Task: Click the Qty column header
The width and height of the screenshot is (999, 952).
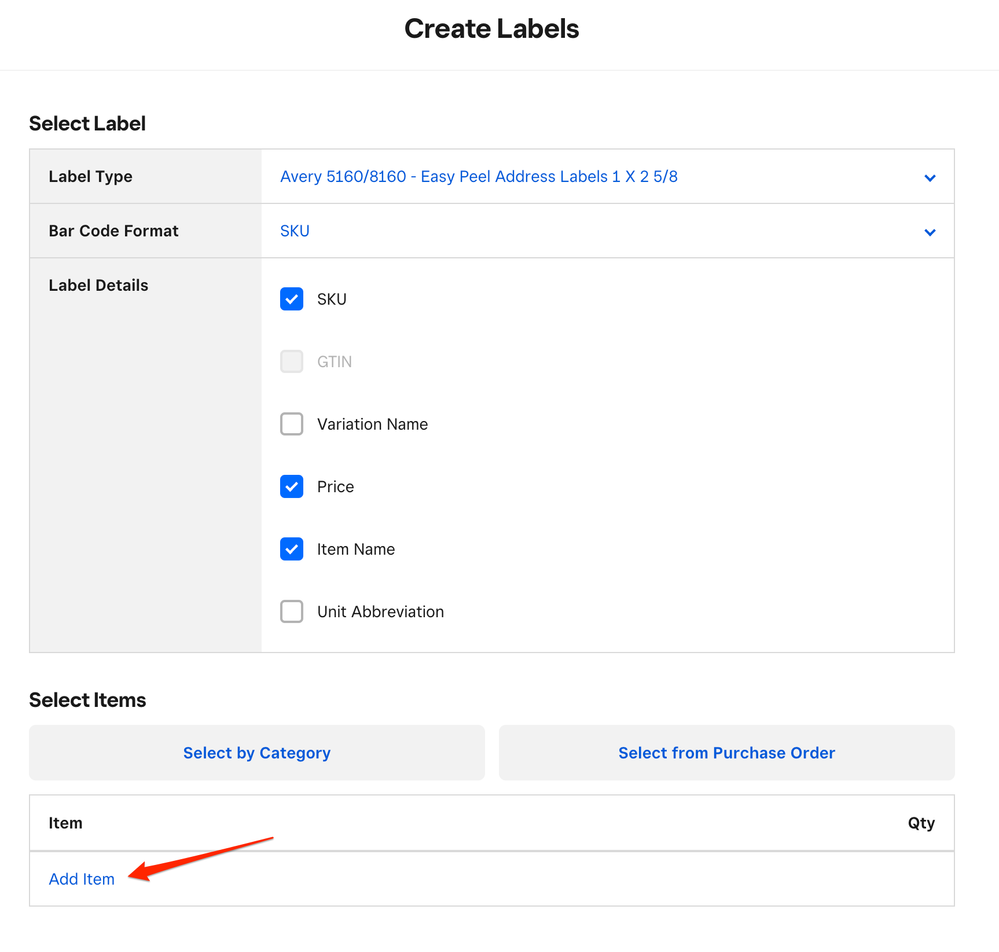Action: pyautogui.click(x=921, y=823)
